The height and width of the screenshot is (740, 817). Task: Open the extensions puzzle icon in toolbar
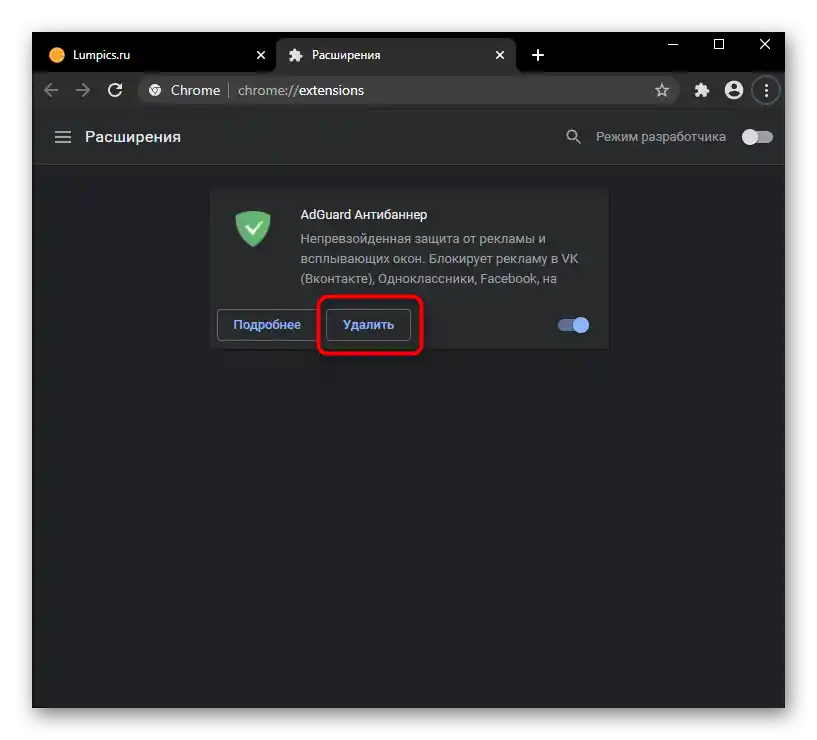point(702,90)
